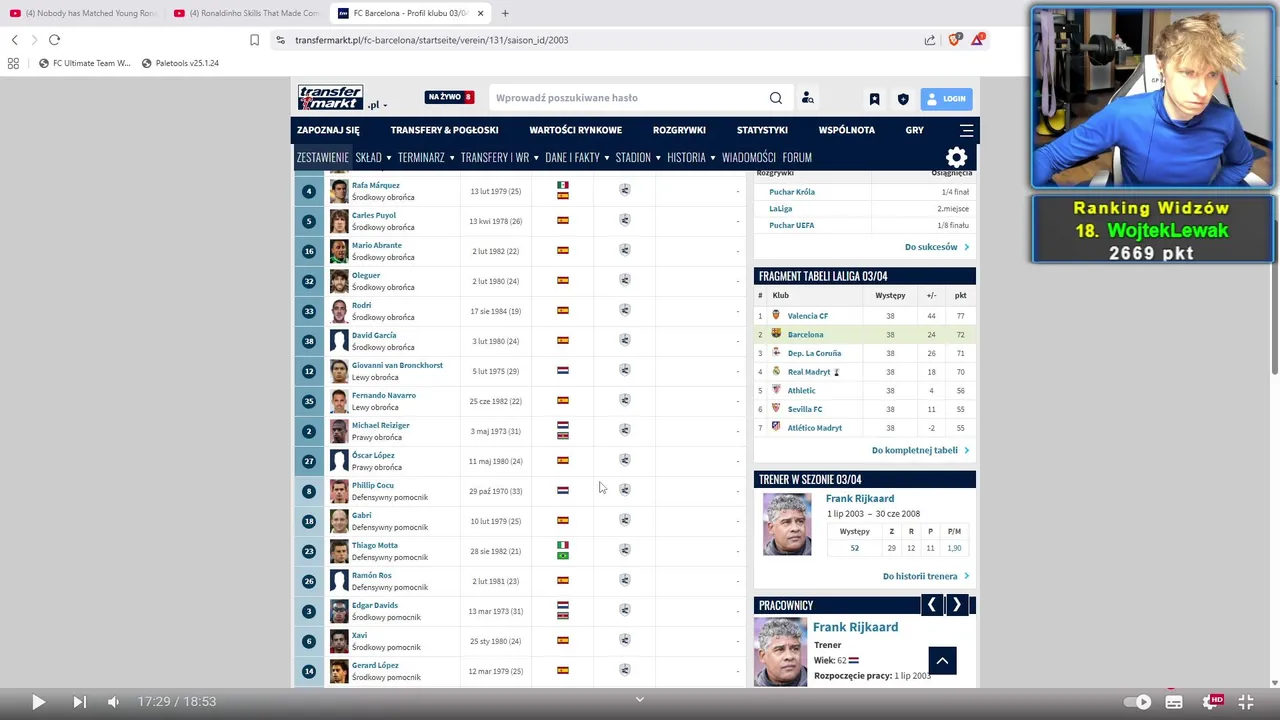Click the shield icon next to login
The height and width of the screenshot is (720, 1280).
pos(903,99)
